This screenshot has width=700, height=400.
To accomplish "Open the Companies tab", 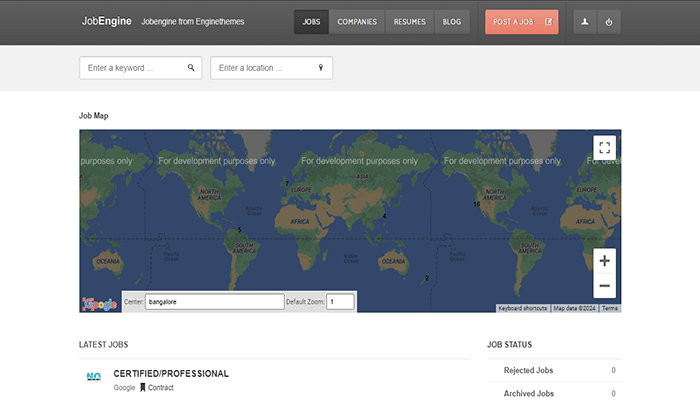I will [x=357, y=21].
